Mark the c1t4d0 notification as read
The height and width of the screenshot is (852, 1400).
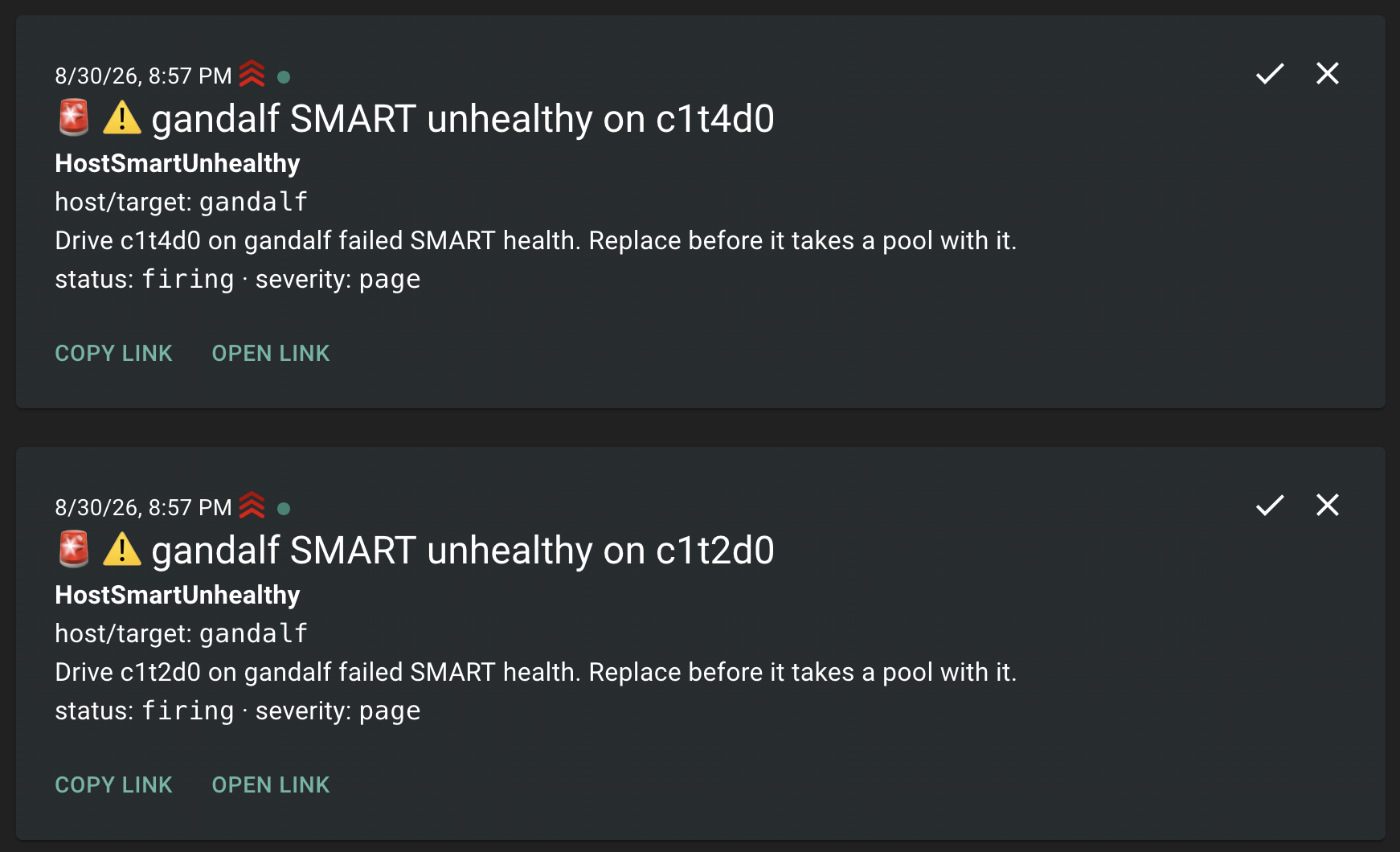1270,74
